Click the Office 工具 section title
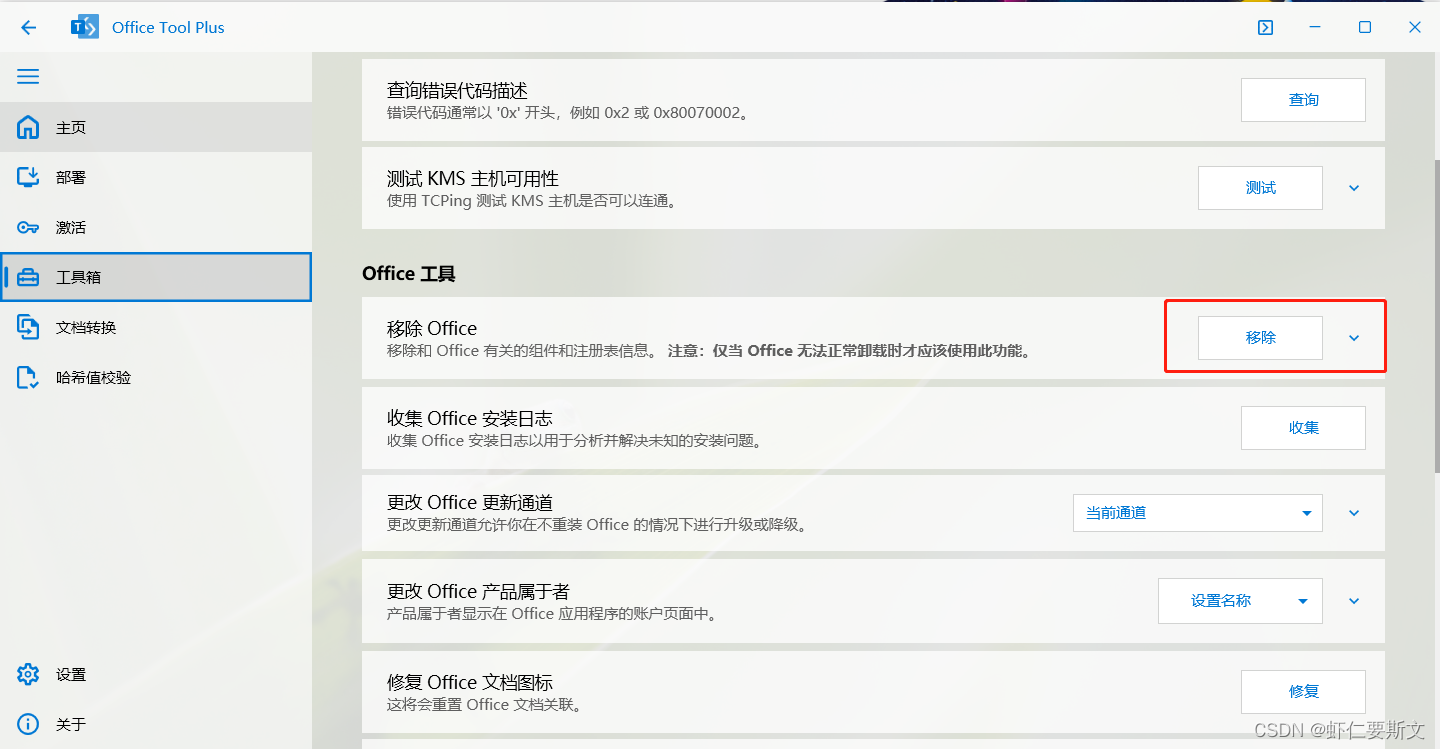Screen dimensions: 1440x749 pos(409,273)
